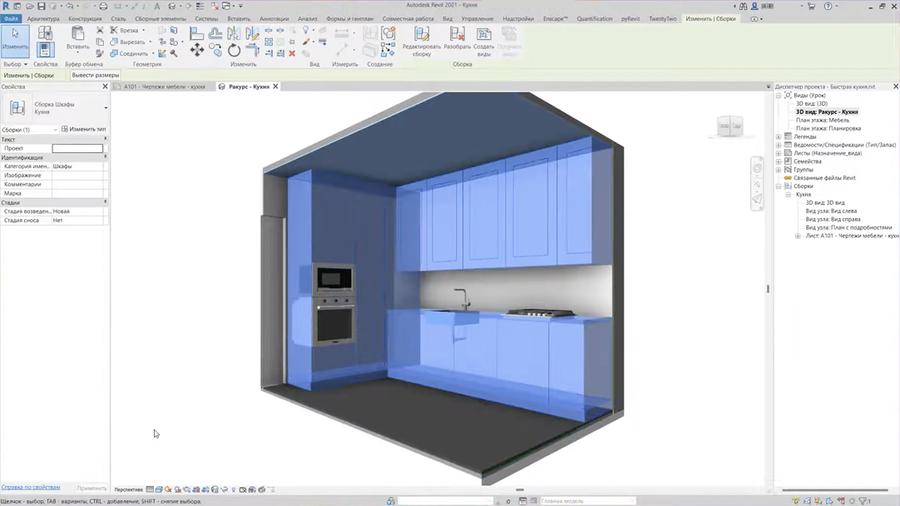Click the Align tool icon

point(197,34)
